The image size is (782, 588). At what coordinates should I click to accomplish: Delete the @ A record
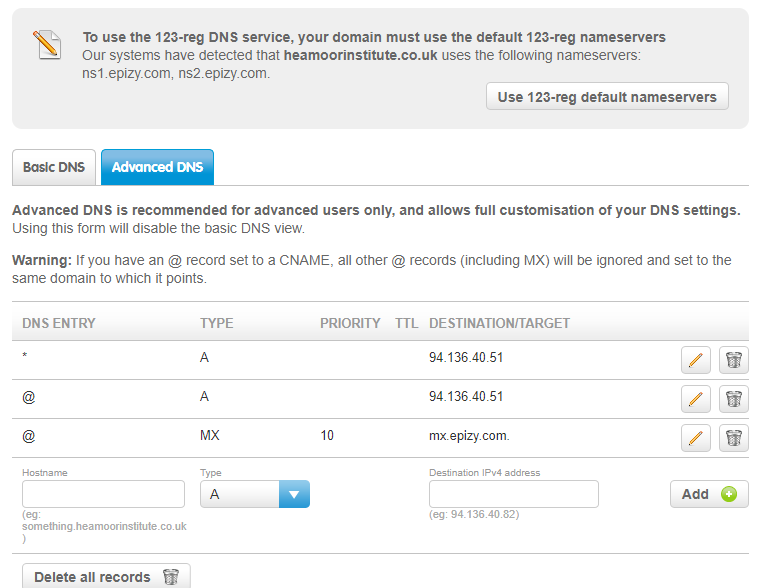(734, 399)
